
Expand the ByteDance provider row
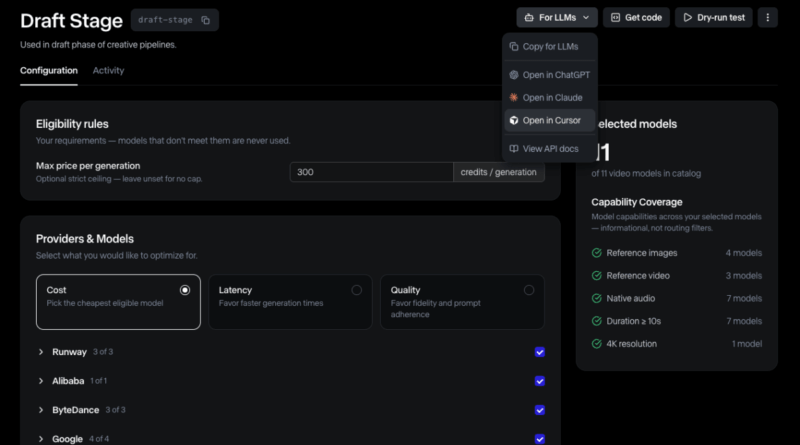pos(41,410)
